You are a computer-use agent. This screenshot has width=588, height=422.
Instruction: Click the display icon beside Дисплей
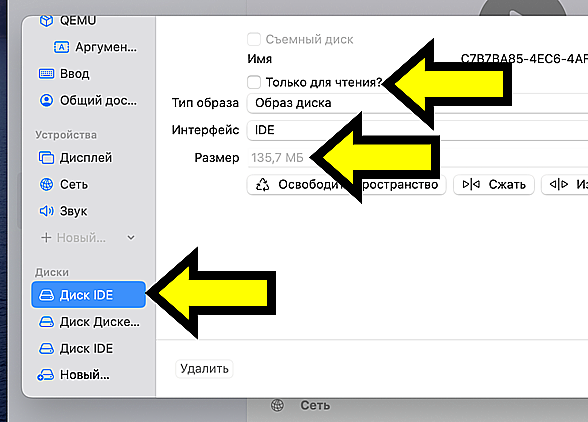pyautogui.click(x=46, y=158)
